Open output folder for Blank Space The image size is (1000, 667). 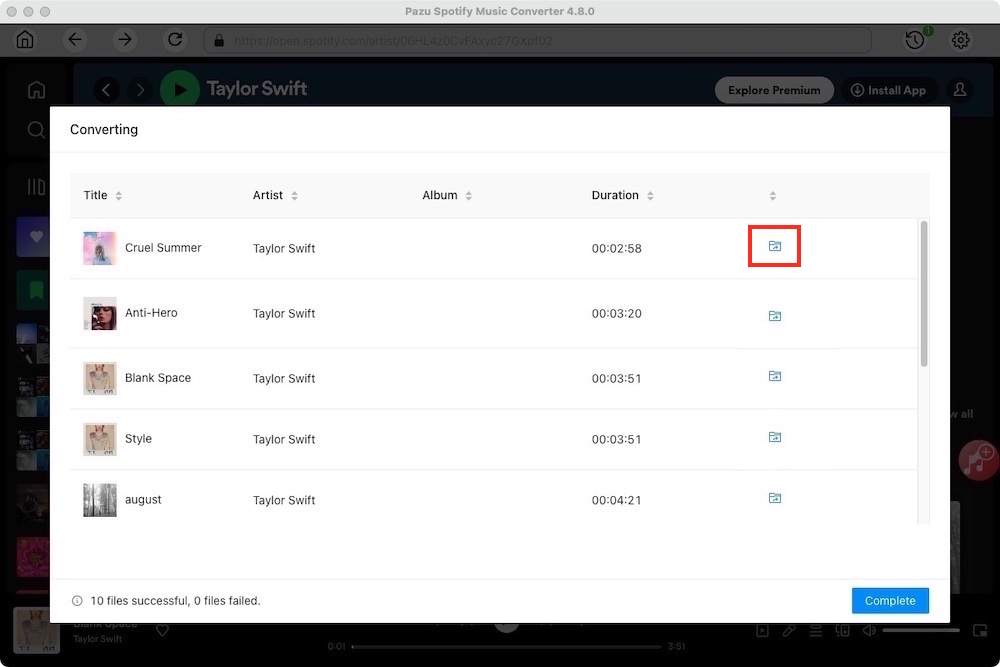[774, 376]
